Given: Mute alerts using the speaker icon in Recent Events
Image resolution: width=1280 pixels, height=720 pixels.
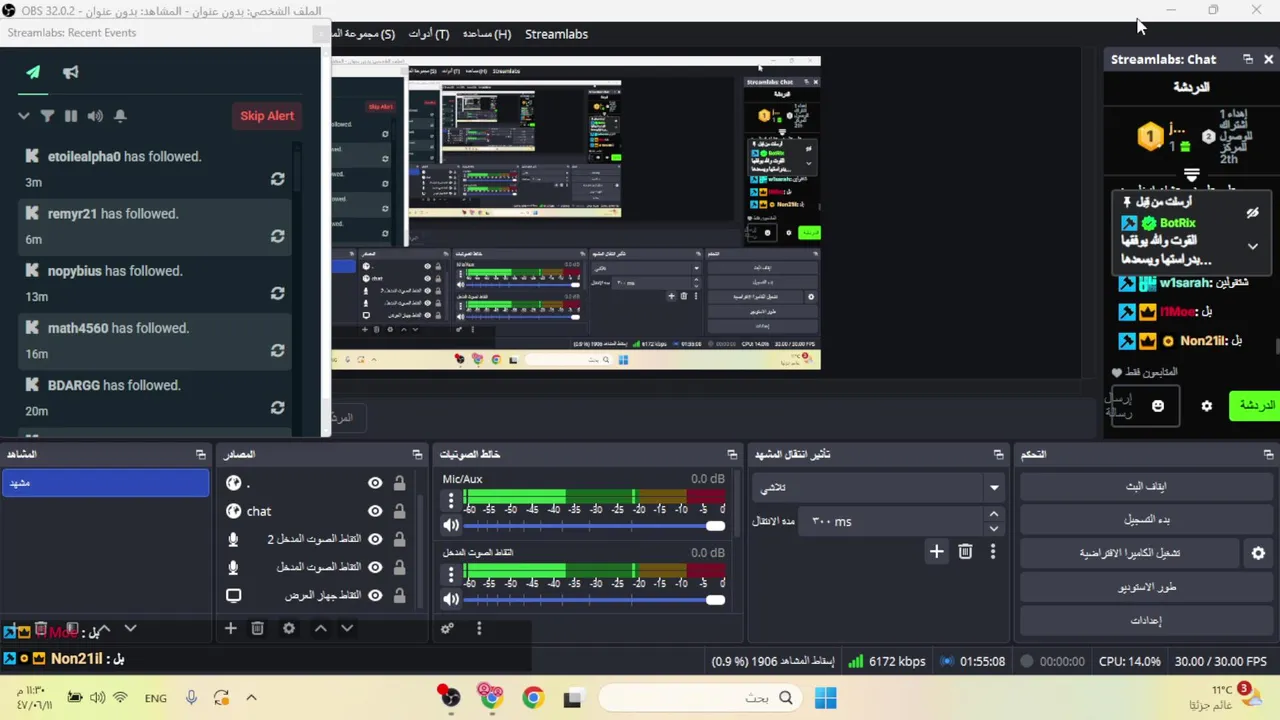Looking at the screenshot, I should tap(95, 116).
